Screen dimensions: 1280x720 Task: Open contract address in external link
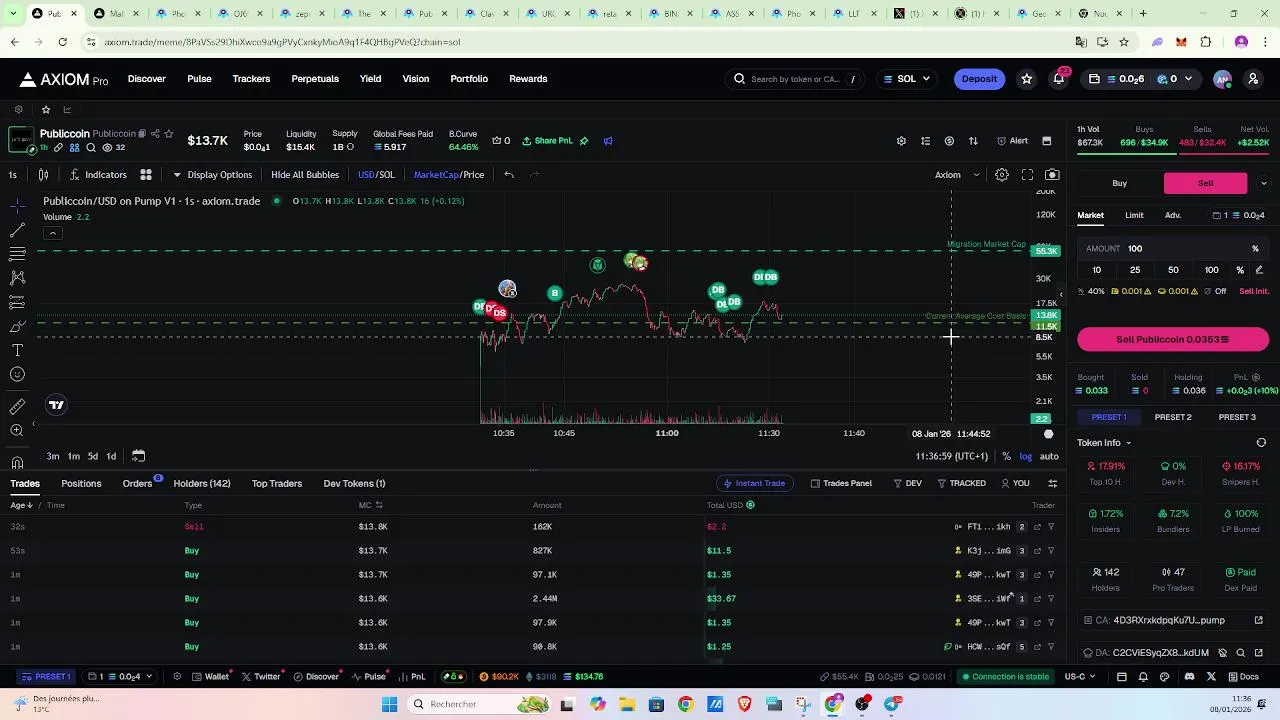1259,620
